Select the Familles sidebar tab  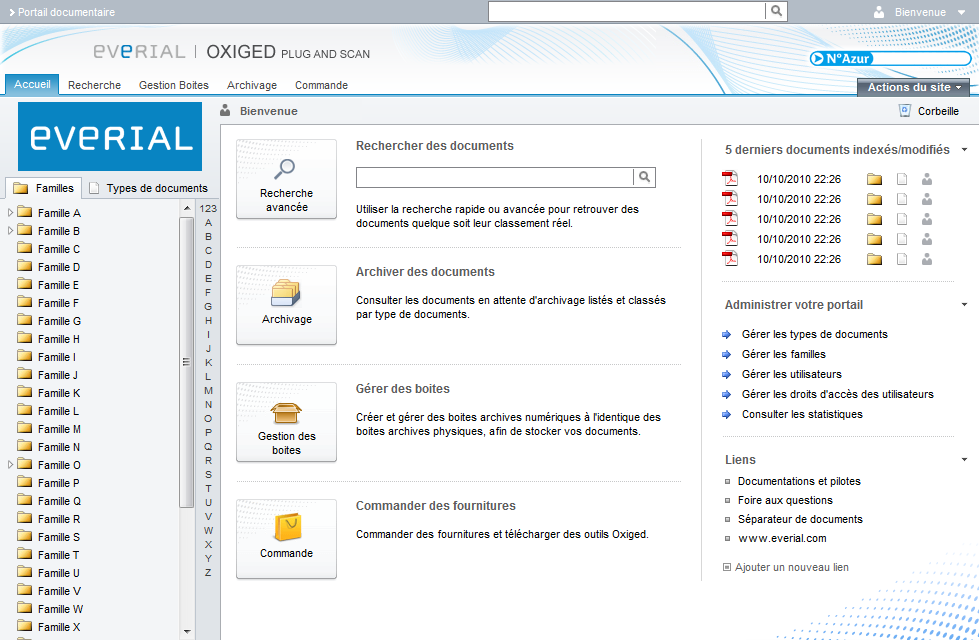tap(44, 188)
